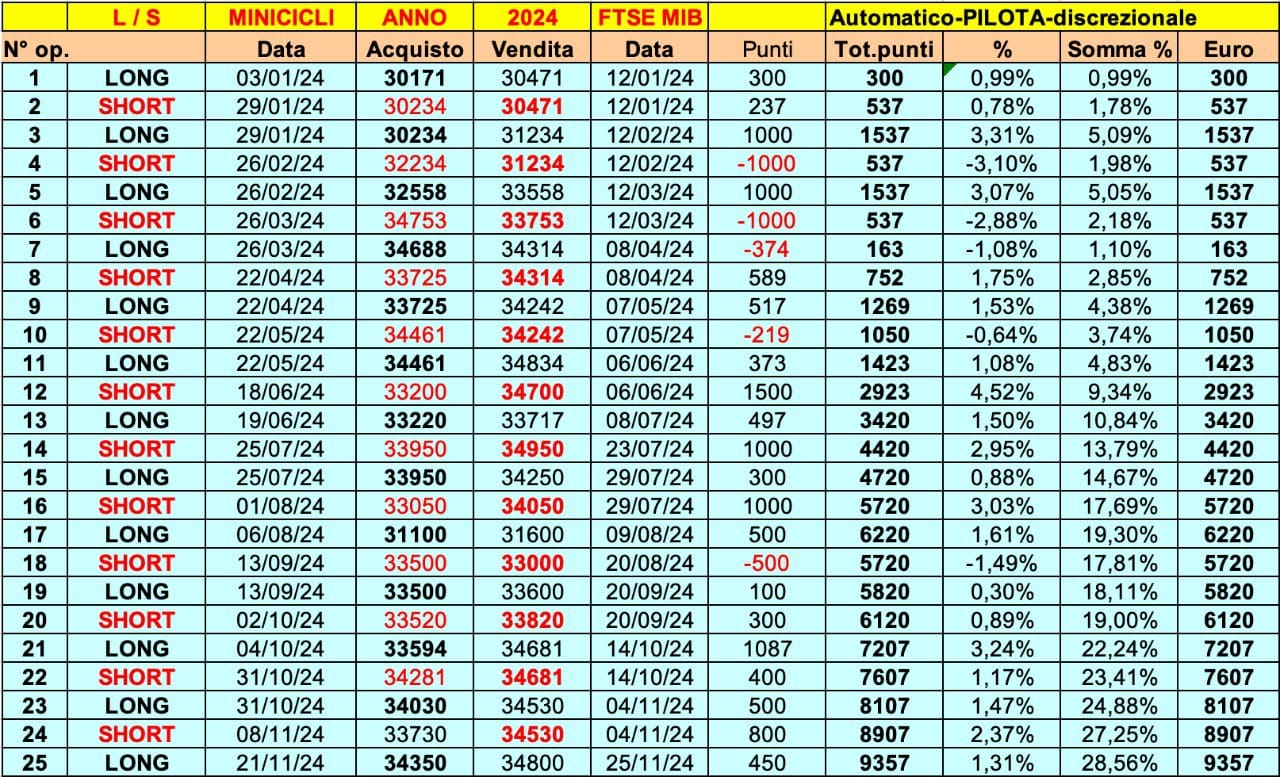Screen dimensions: 1280x777
Task: Select the Punti value 1500
Action: click(x=769, y=392)
